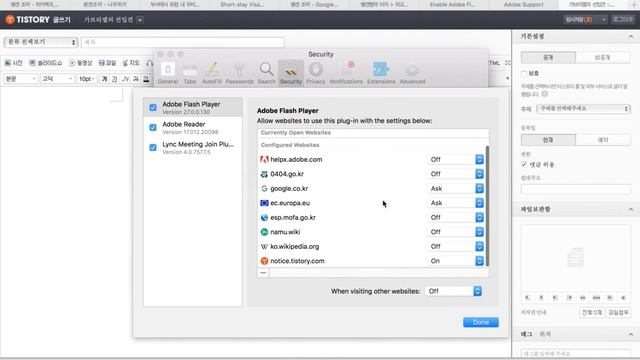Open the Search preferences pane

tap(267, 73)
